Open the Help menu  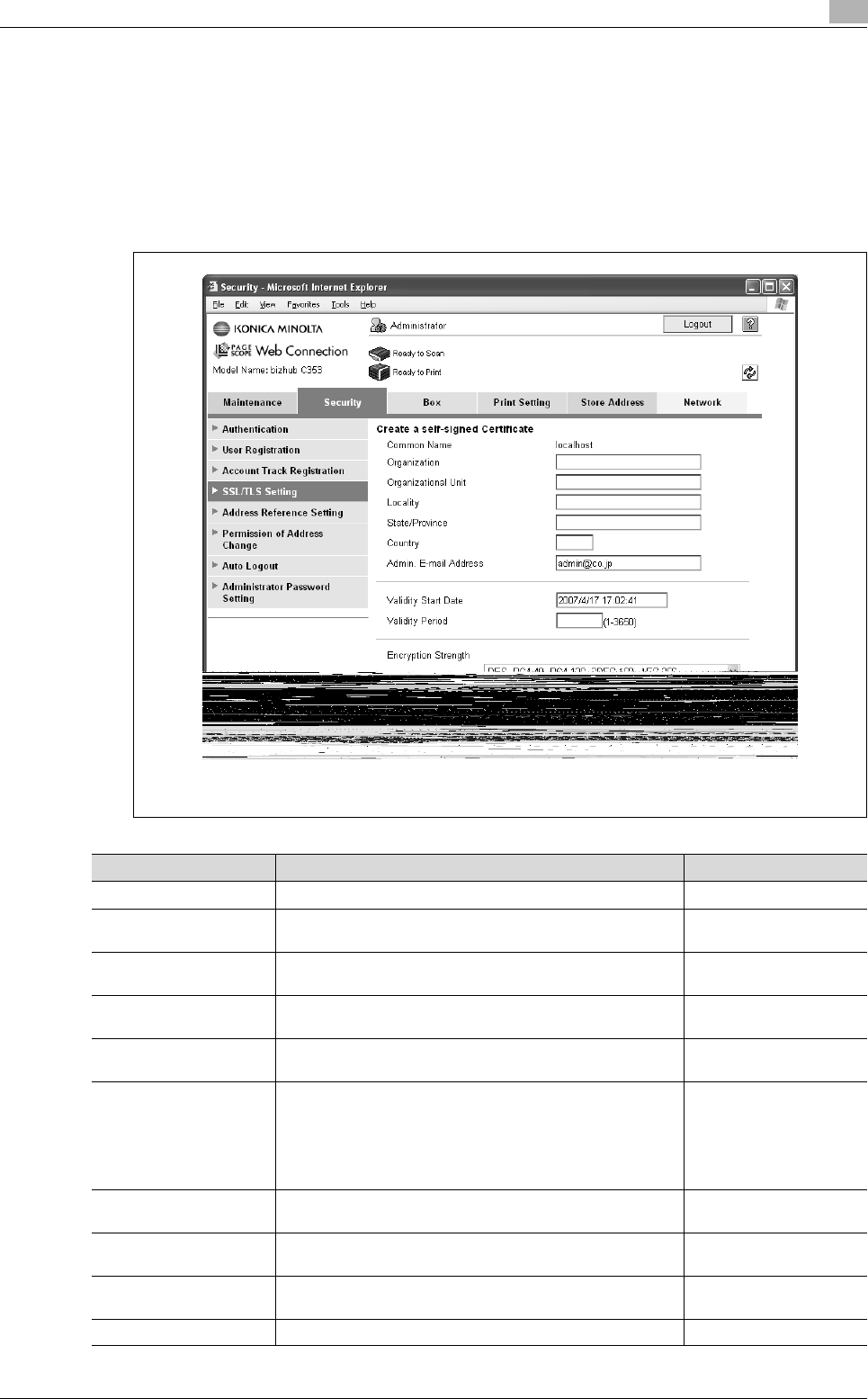pos(368,305)
